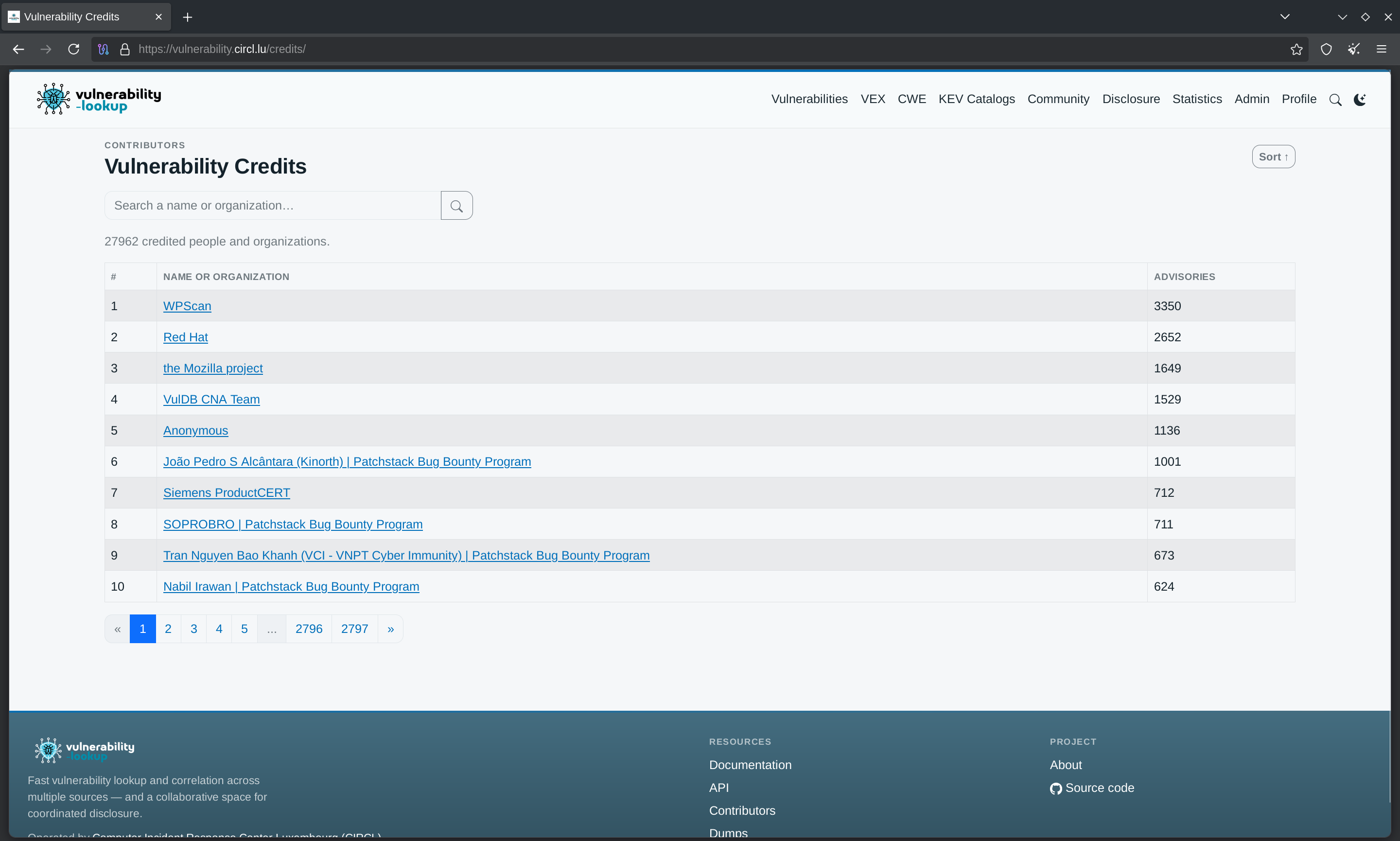The image size is (1400, 841).
Task: Go to pagination page 5
Action: (x=244, y=629)
